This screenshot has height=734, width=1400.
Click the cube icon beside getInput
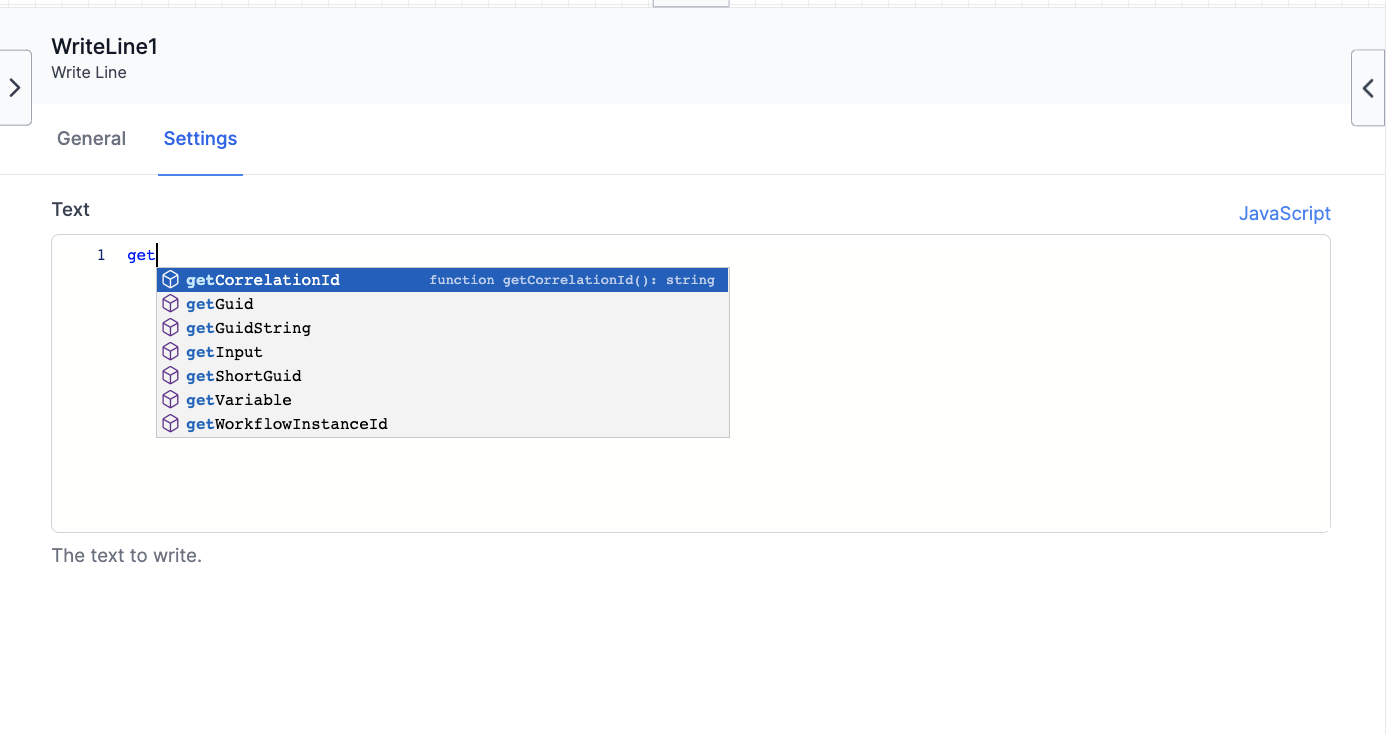pyautogui.click(x=170, y=352)
